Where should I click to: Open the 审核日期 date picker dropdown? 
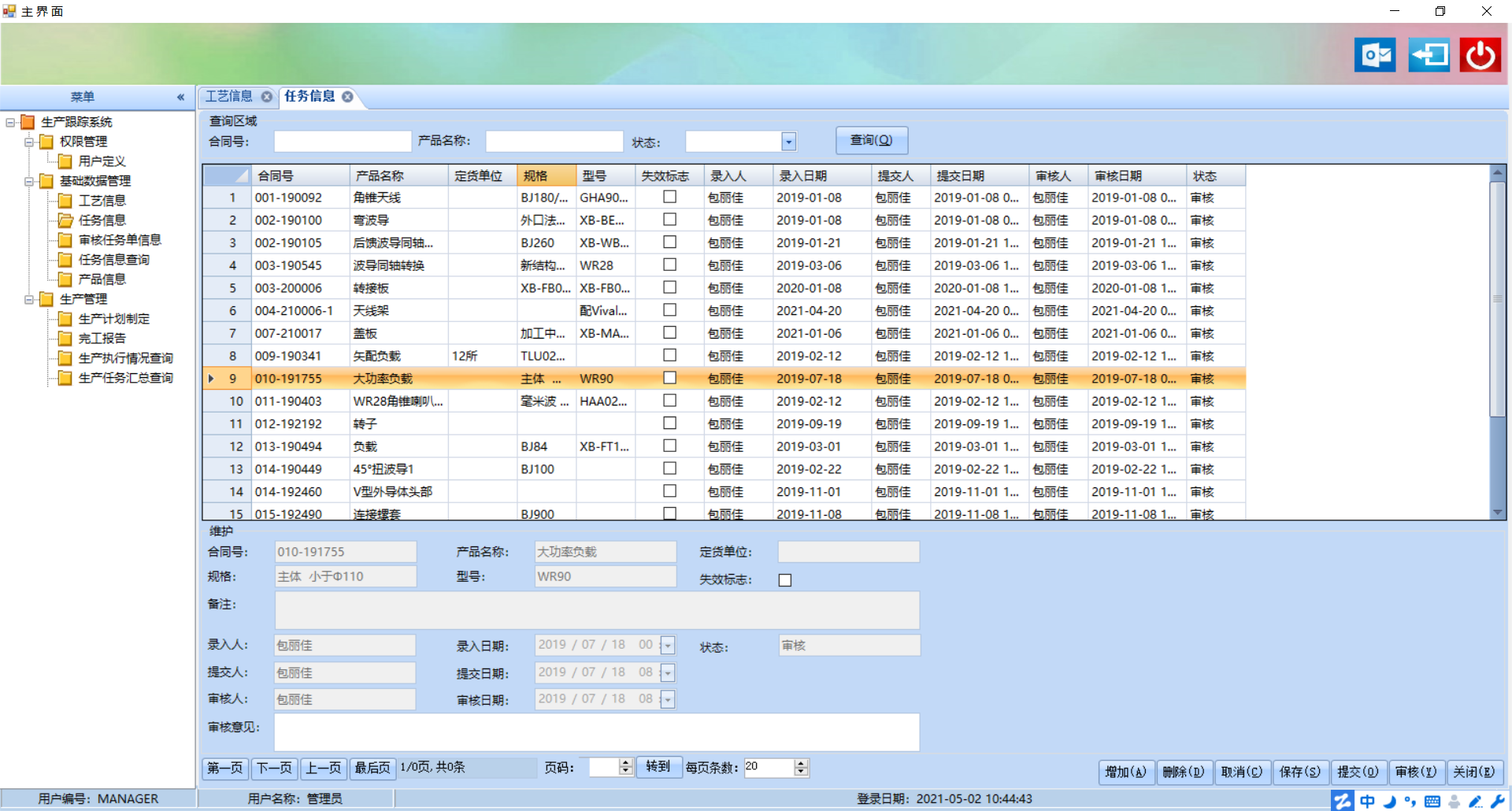668,699
